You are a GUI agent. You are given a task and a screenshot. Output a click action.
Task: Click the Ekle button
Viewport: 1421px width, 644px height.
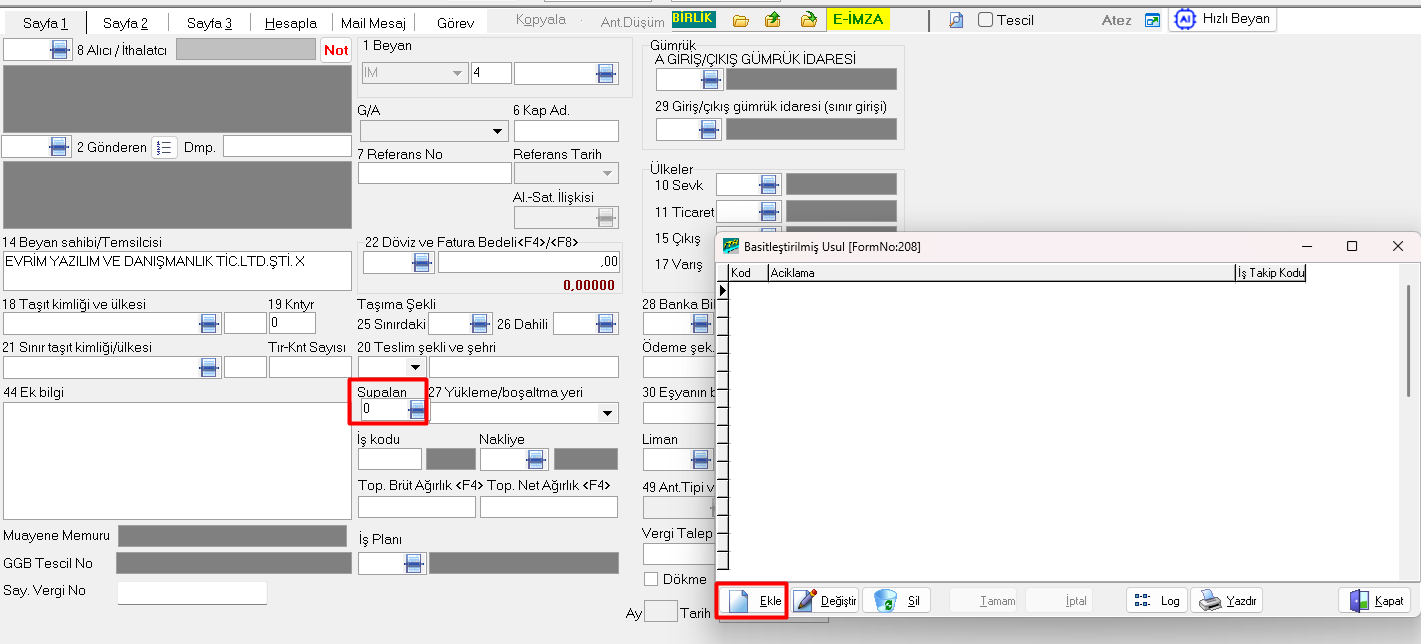(x=753, y=601)
